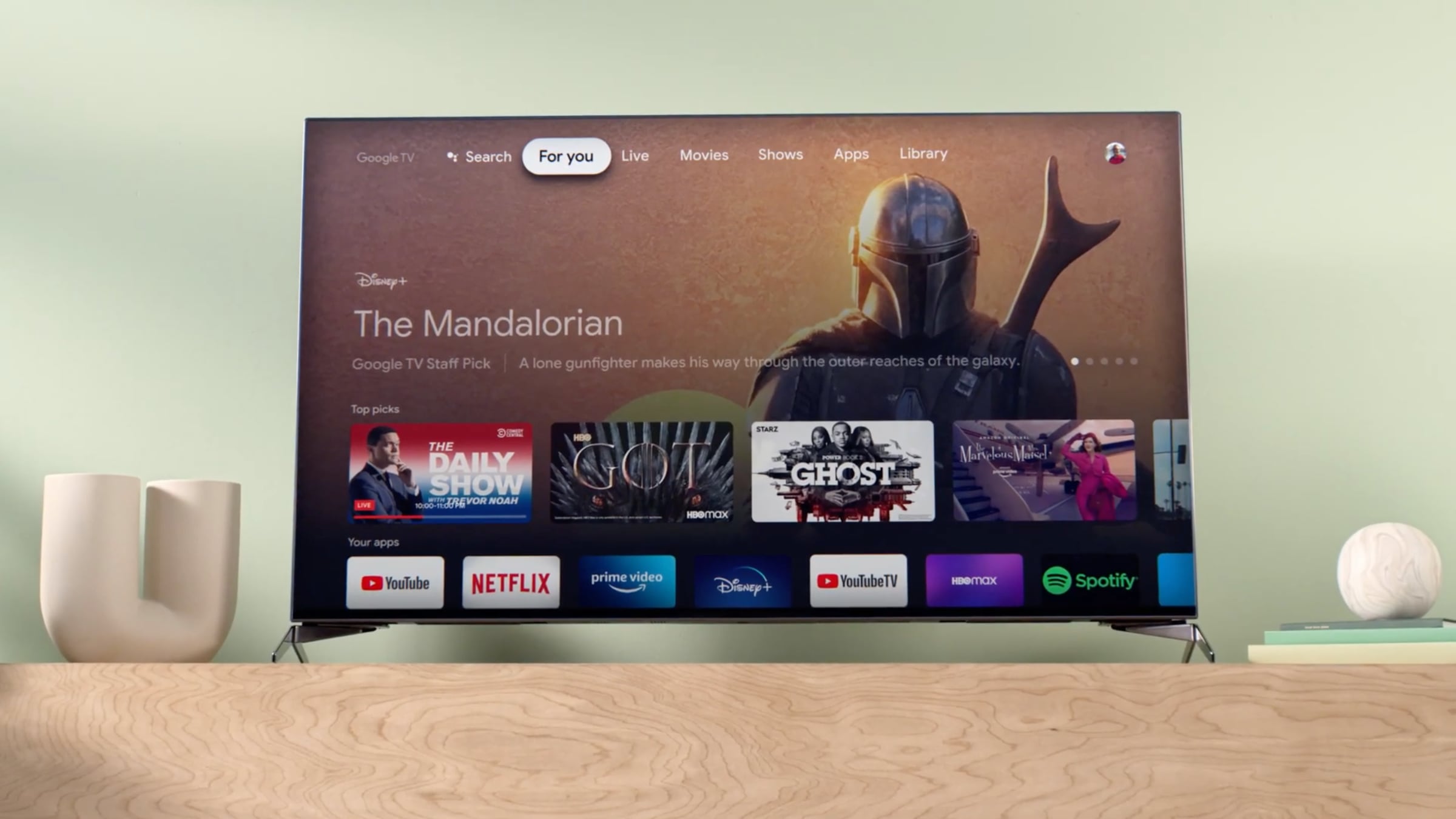Click the Shows navigation link
This screenshot has height=819, width=1456.
click(x=779, y=154)
